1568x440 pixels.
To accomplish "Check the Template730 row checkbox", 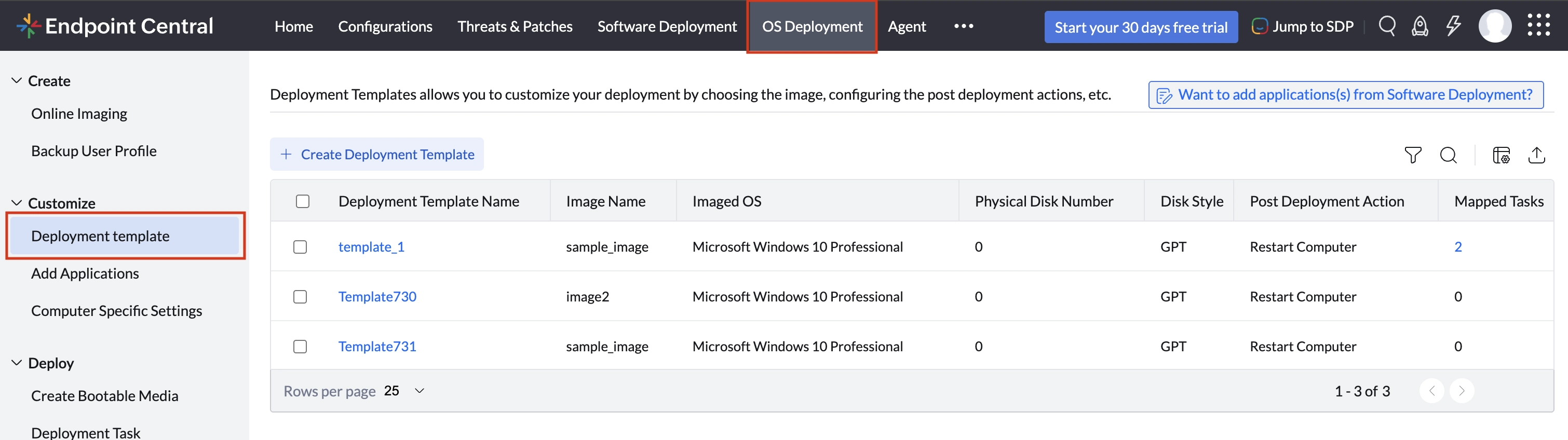I will click(300, 297).
